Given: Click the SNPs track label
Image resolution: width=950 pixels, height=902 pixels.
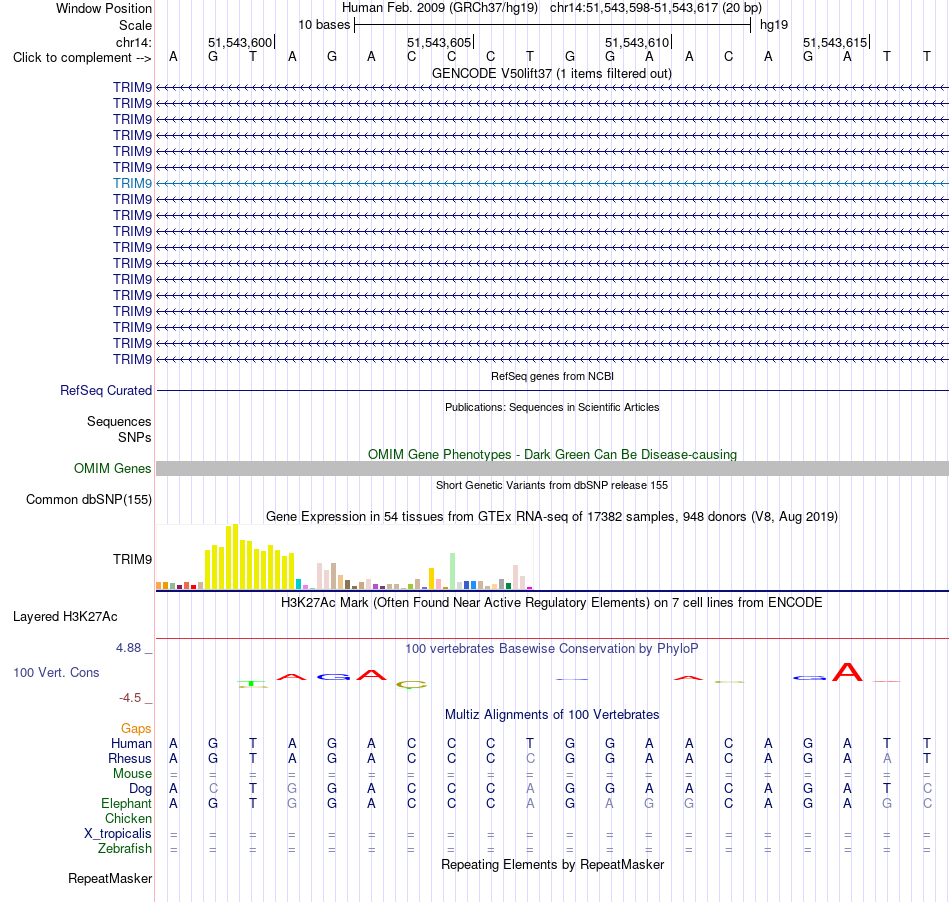Looking at the screenshot, I should 135,437.
